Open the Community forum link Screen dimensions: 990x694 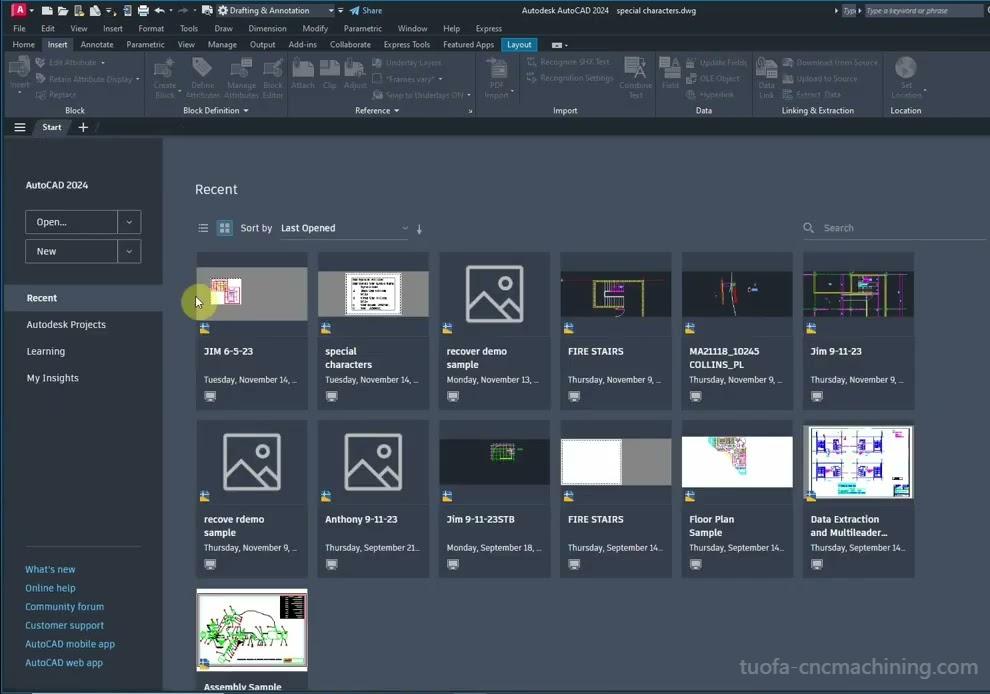(64, 607)
